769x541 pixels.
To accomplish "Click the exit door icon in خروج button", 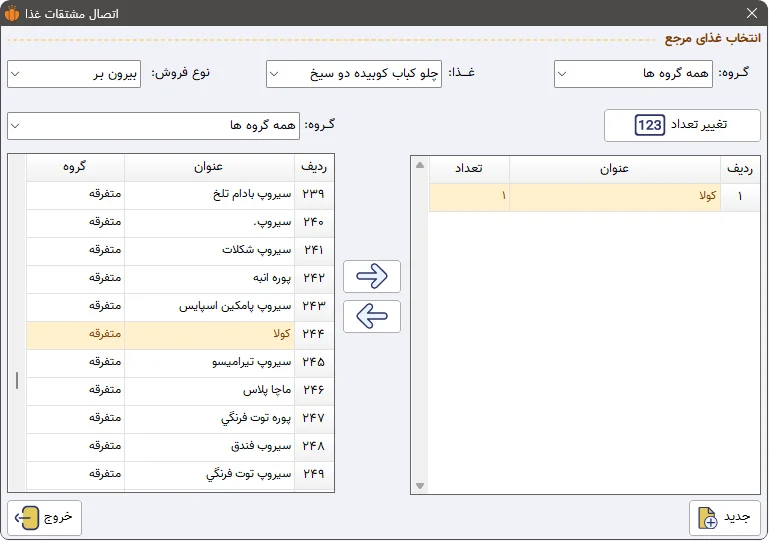I will click(x=27, y=517).
